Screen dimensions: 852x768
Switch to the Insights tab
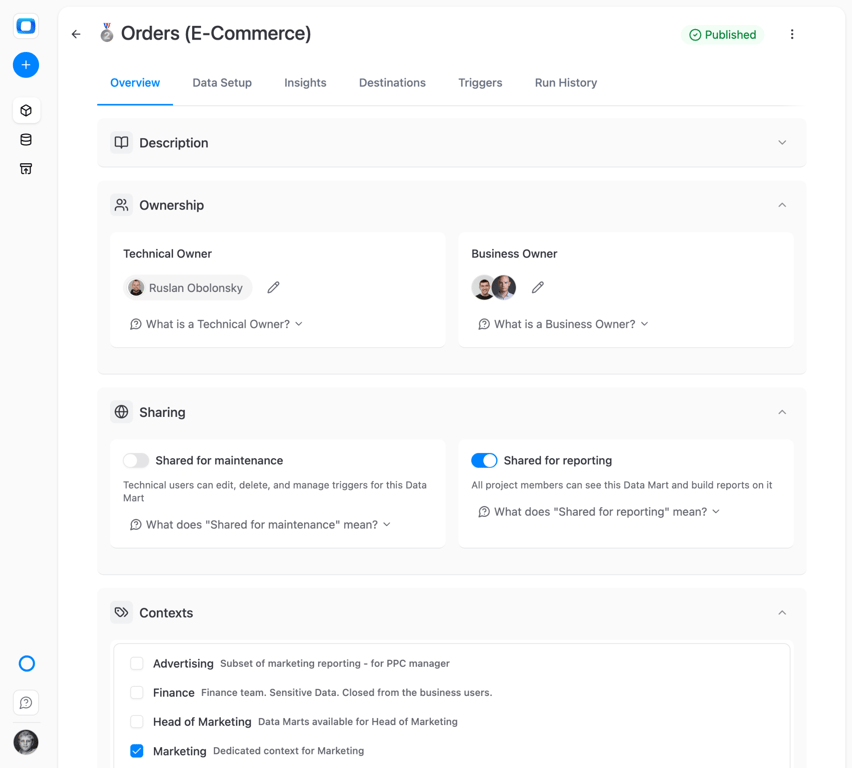[x=305, y=83]
